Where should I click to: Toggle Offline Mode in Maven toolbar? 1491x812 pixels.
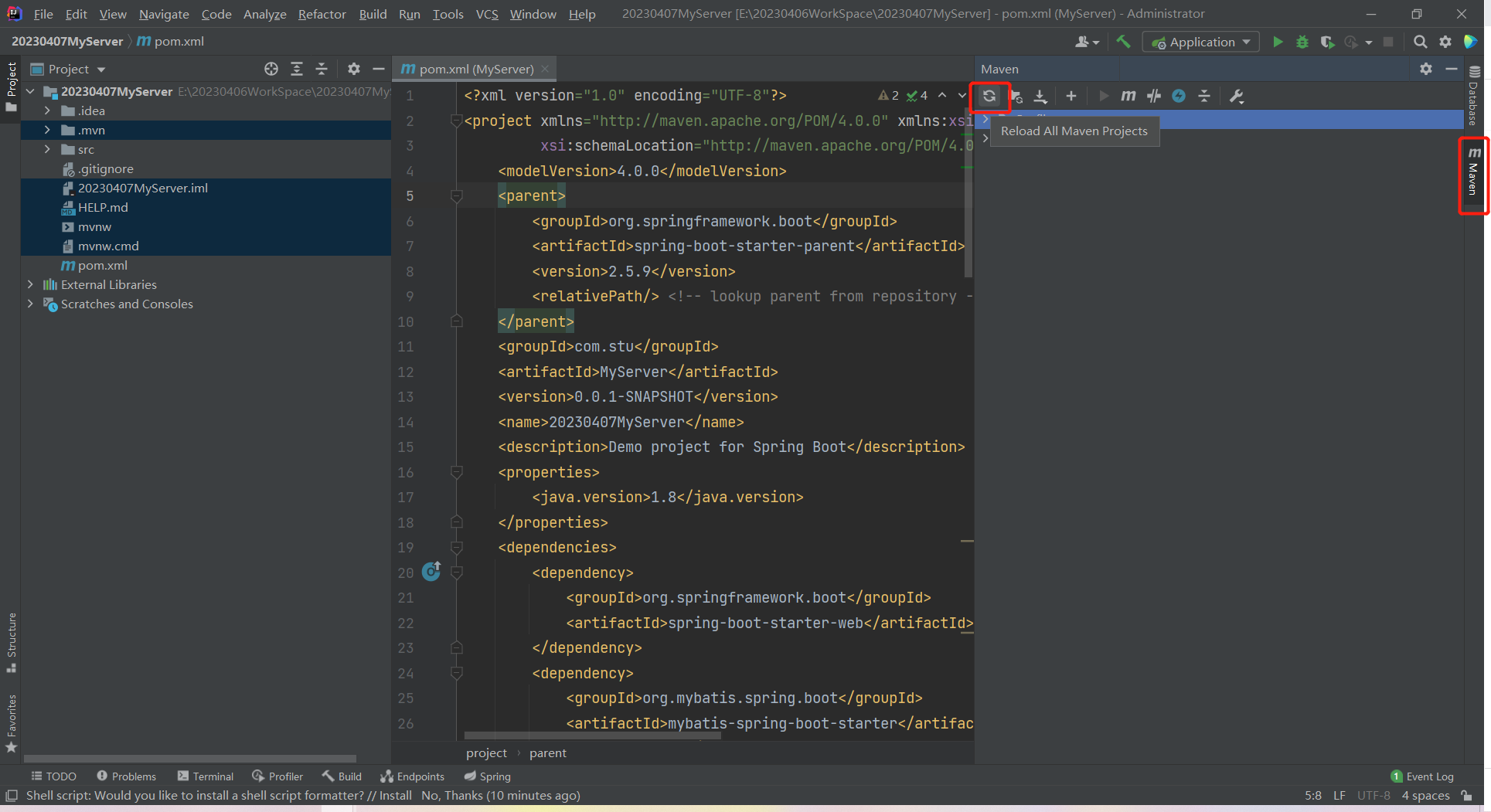(x=1154, y=96)
